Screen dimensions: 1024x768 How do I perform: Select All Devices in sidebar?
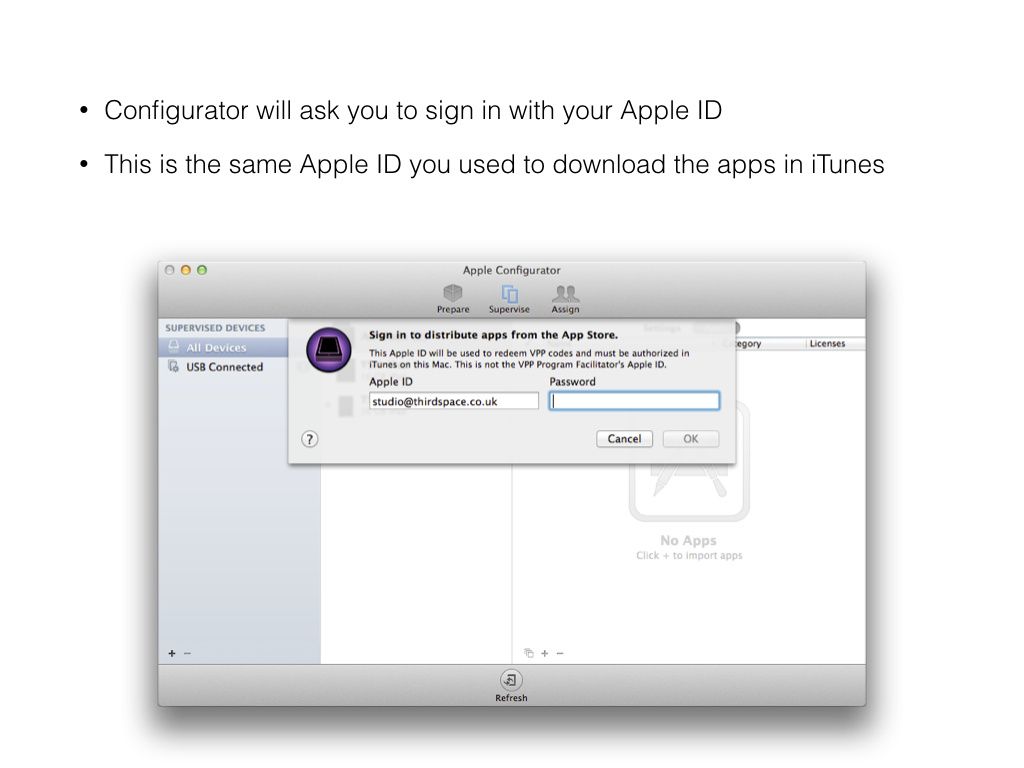223,347
